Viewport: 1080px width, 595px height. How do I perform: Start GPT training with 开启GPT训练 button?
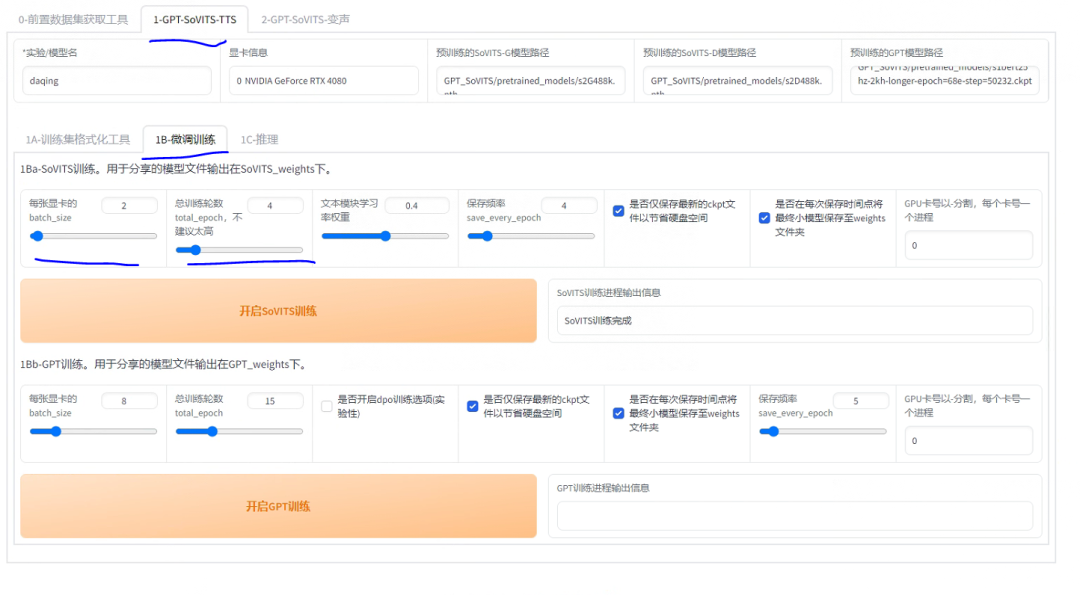(x=278, y=506)
